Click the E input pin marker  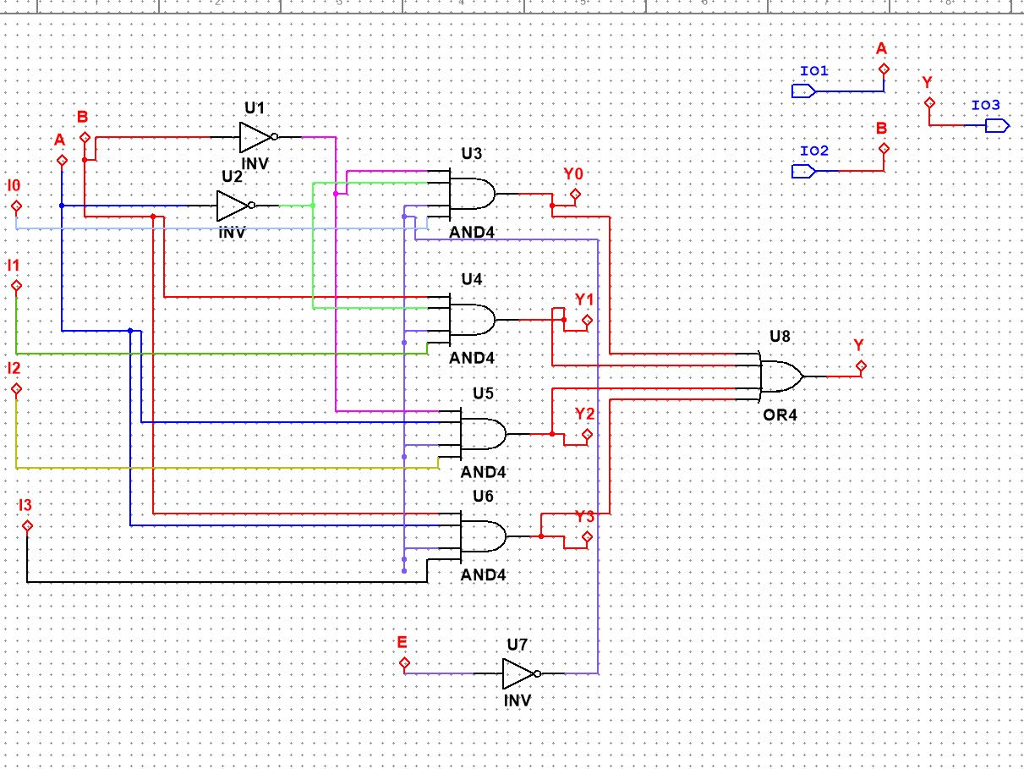(404, 662)
